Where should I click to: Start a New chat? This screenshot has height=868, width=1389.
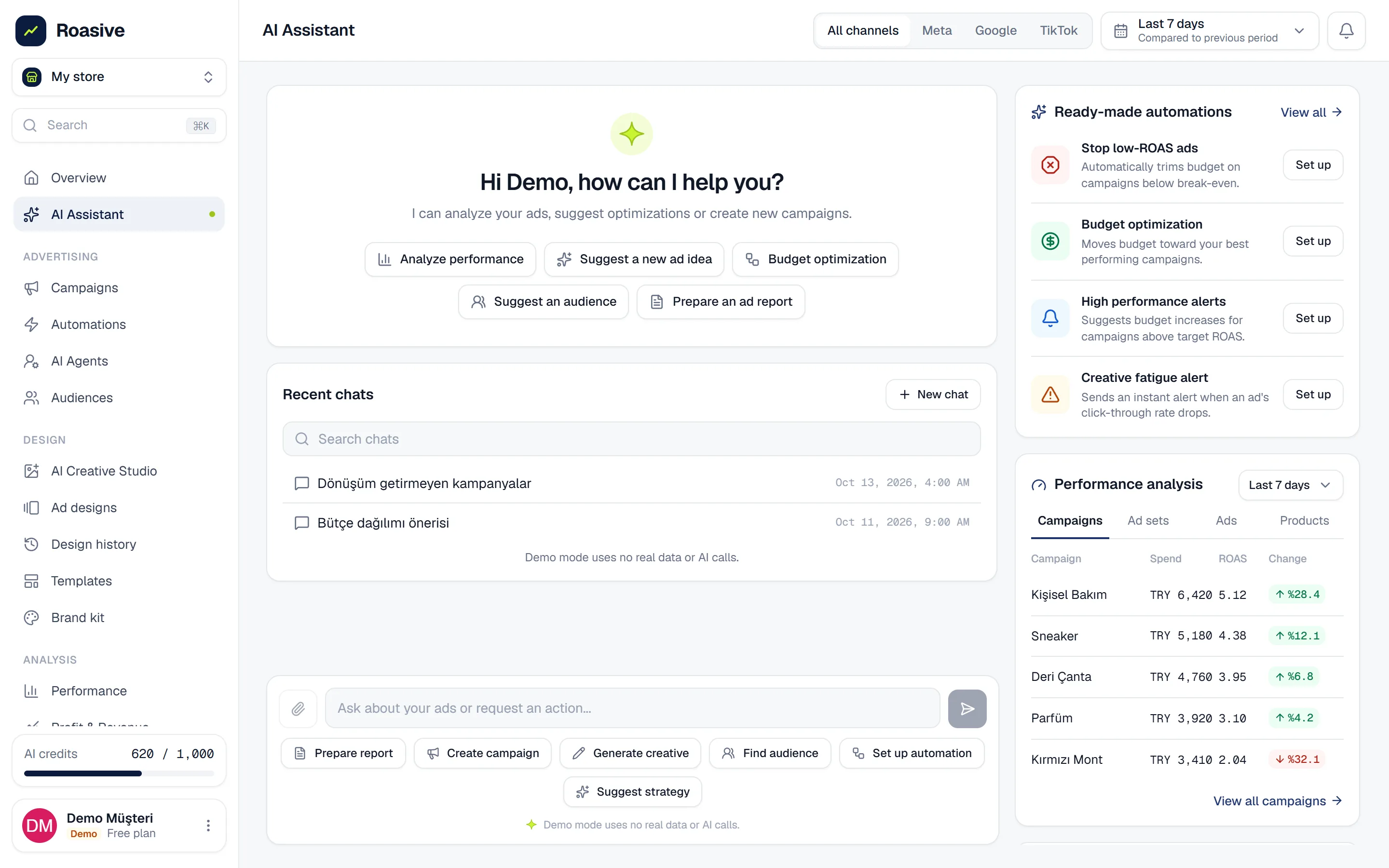point(933,394)
